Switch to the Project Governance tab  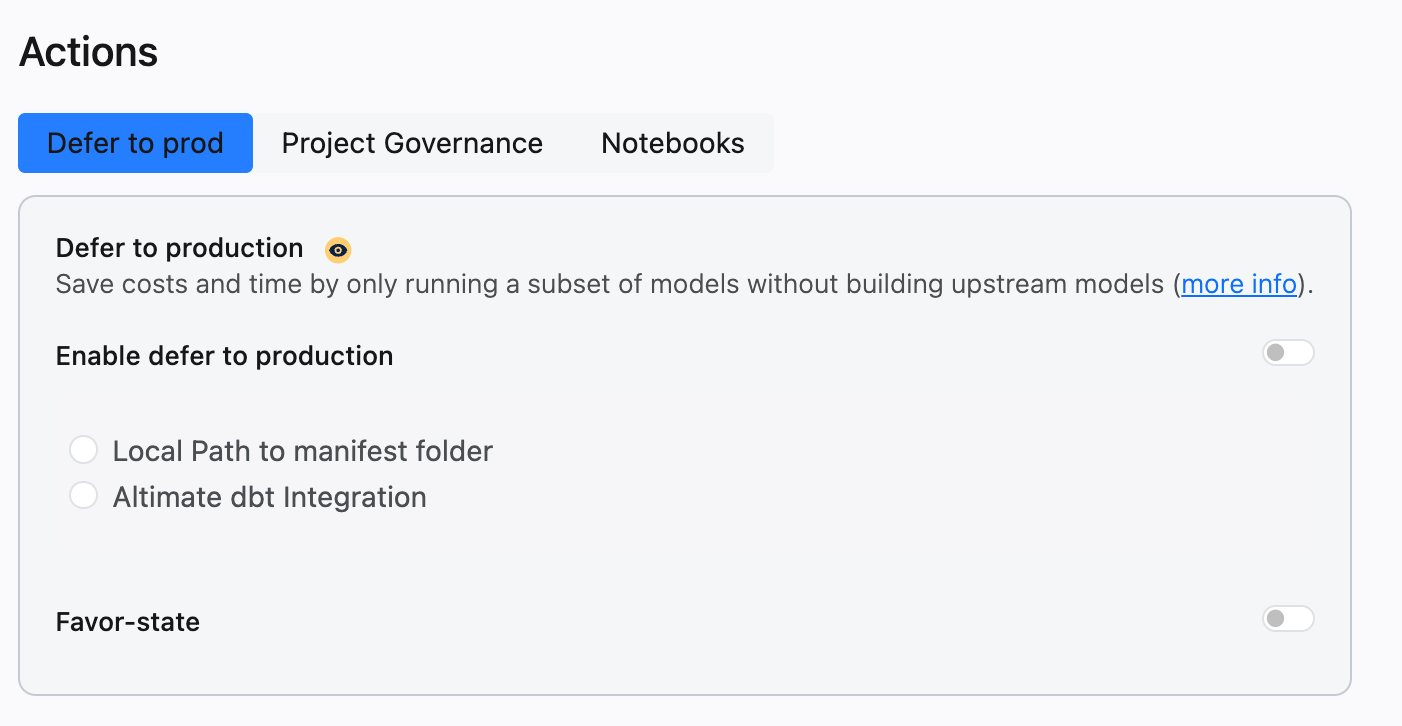click(x=412, y=143)
